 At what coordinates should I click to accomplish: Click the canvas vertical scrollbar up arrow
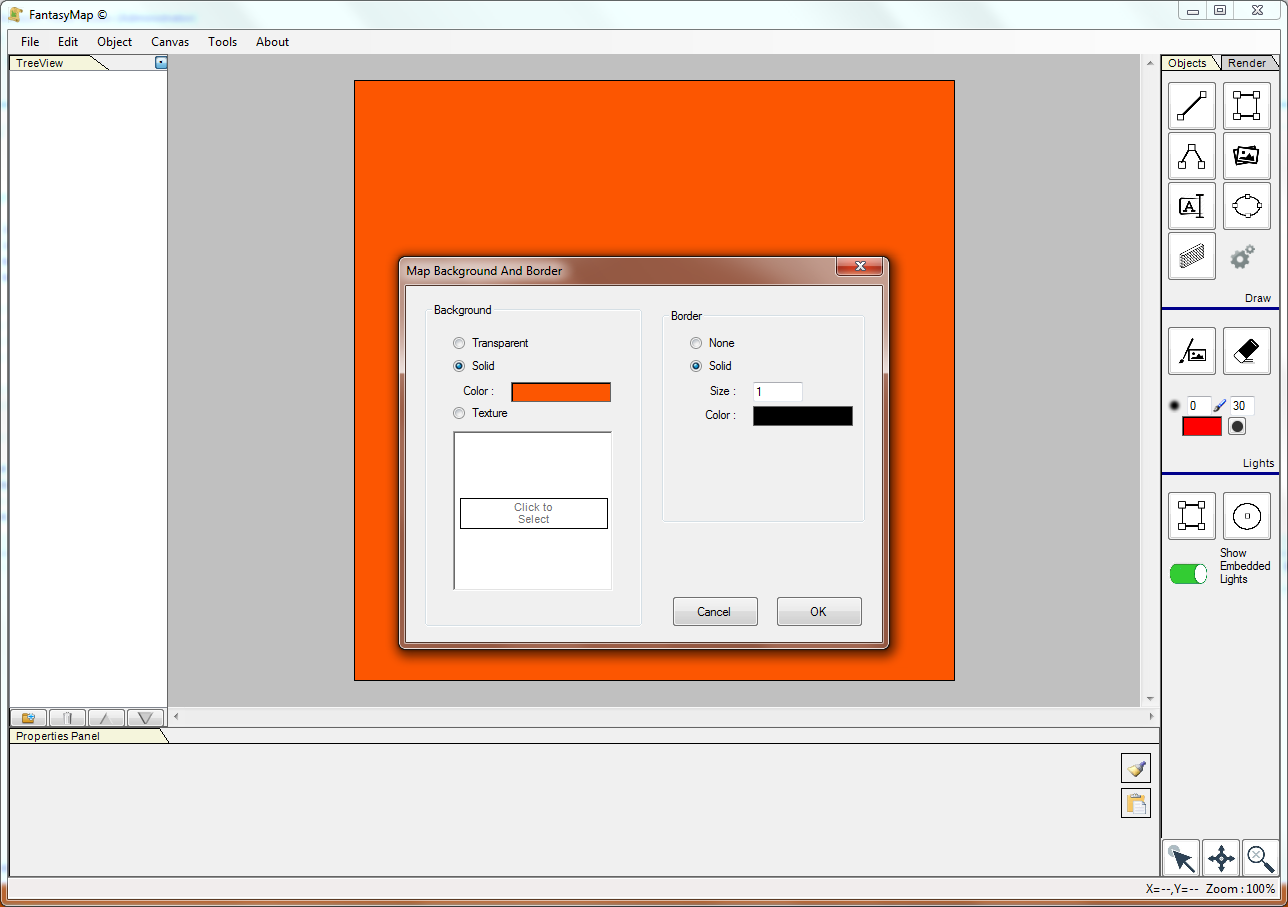coord(1151,63)
